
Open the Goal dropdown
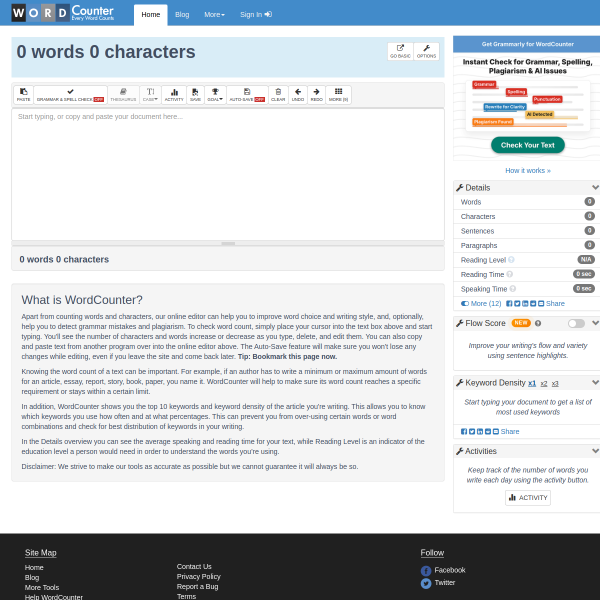click(215, 95)
